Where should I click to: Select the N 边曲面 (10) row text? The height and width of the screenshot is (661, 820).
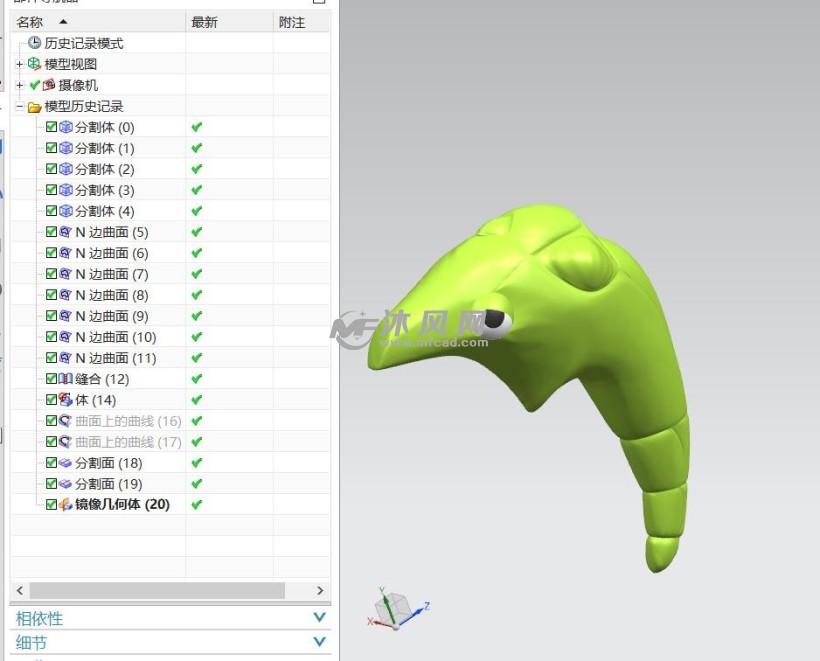[116, 337]
